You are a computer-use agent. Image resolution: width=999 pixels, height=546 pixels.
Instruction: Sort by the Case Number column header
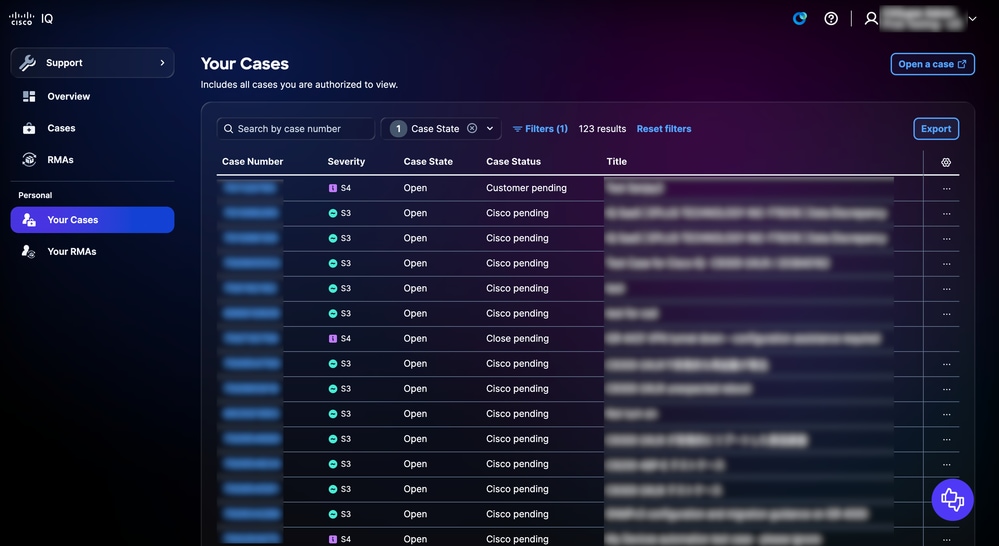point(252,162)
